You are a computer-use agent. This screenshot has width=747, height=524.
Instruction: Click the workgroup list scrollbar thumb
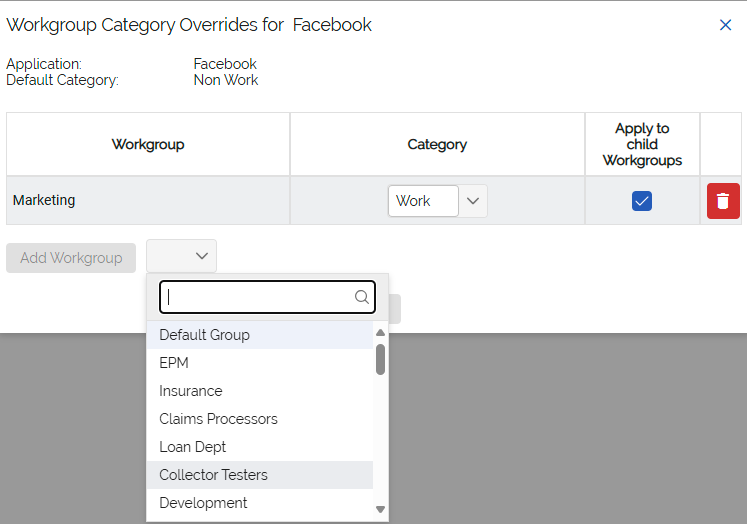pyautogui.click(x=380, y=359)
